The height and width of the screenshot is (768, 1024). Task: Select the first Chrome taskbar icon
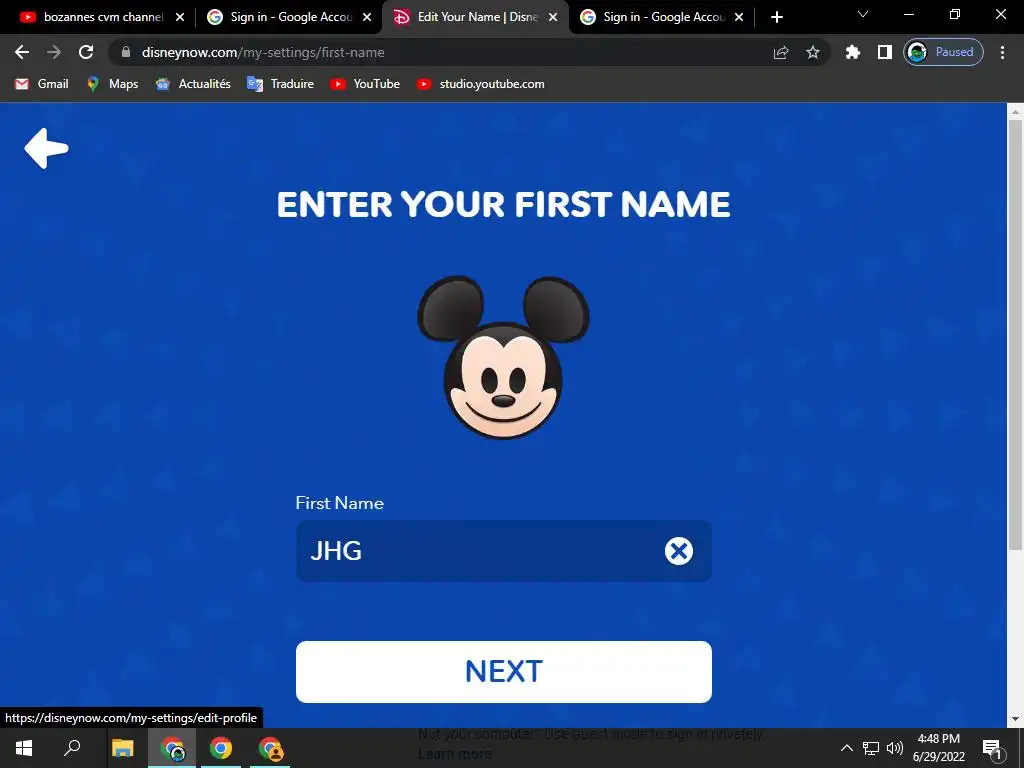(x=172, y=748)
